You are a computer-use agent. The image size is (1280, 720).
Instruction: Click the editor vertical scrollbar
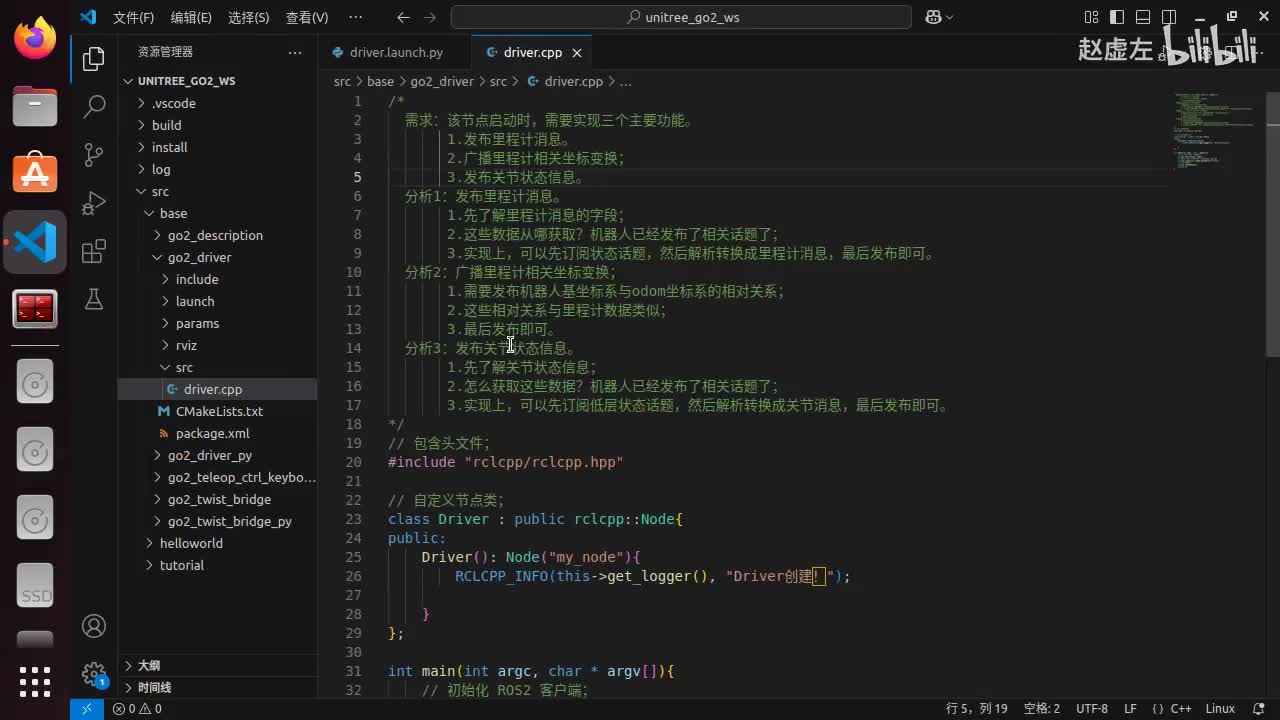click(1272, 225)
